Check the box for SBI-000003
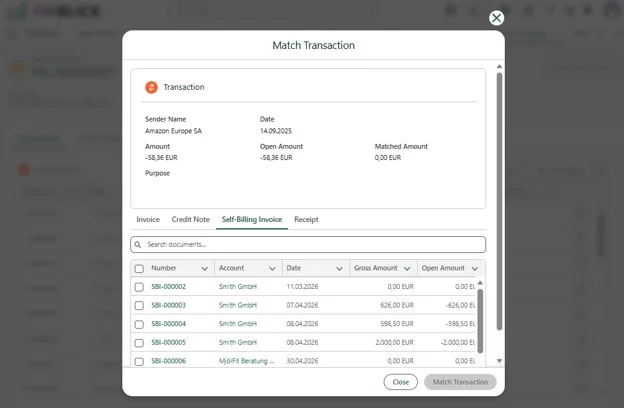624x408 pixels. point(139,306)
